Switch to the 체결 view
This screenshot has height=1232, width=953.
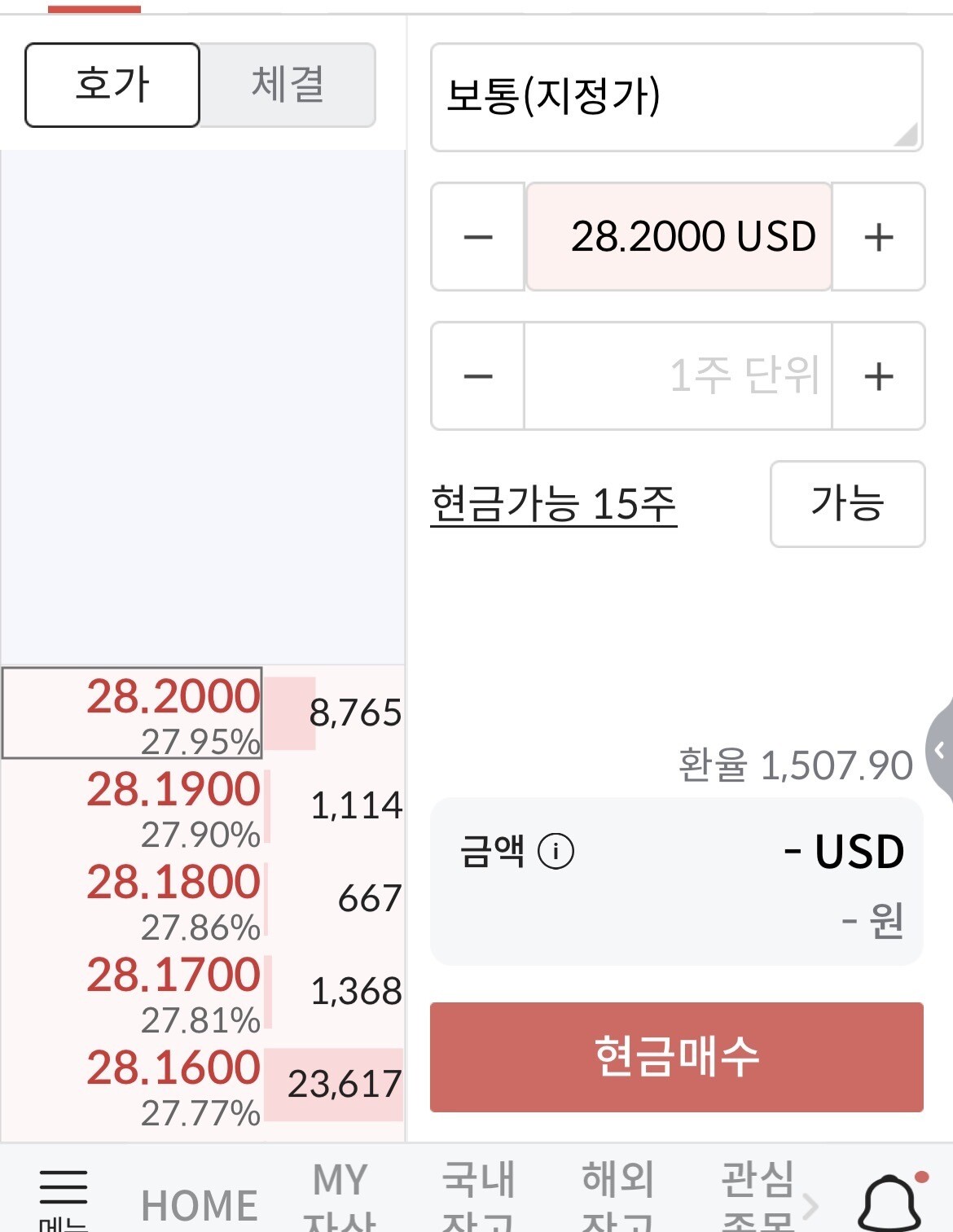288,85
